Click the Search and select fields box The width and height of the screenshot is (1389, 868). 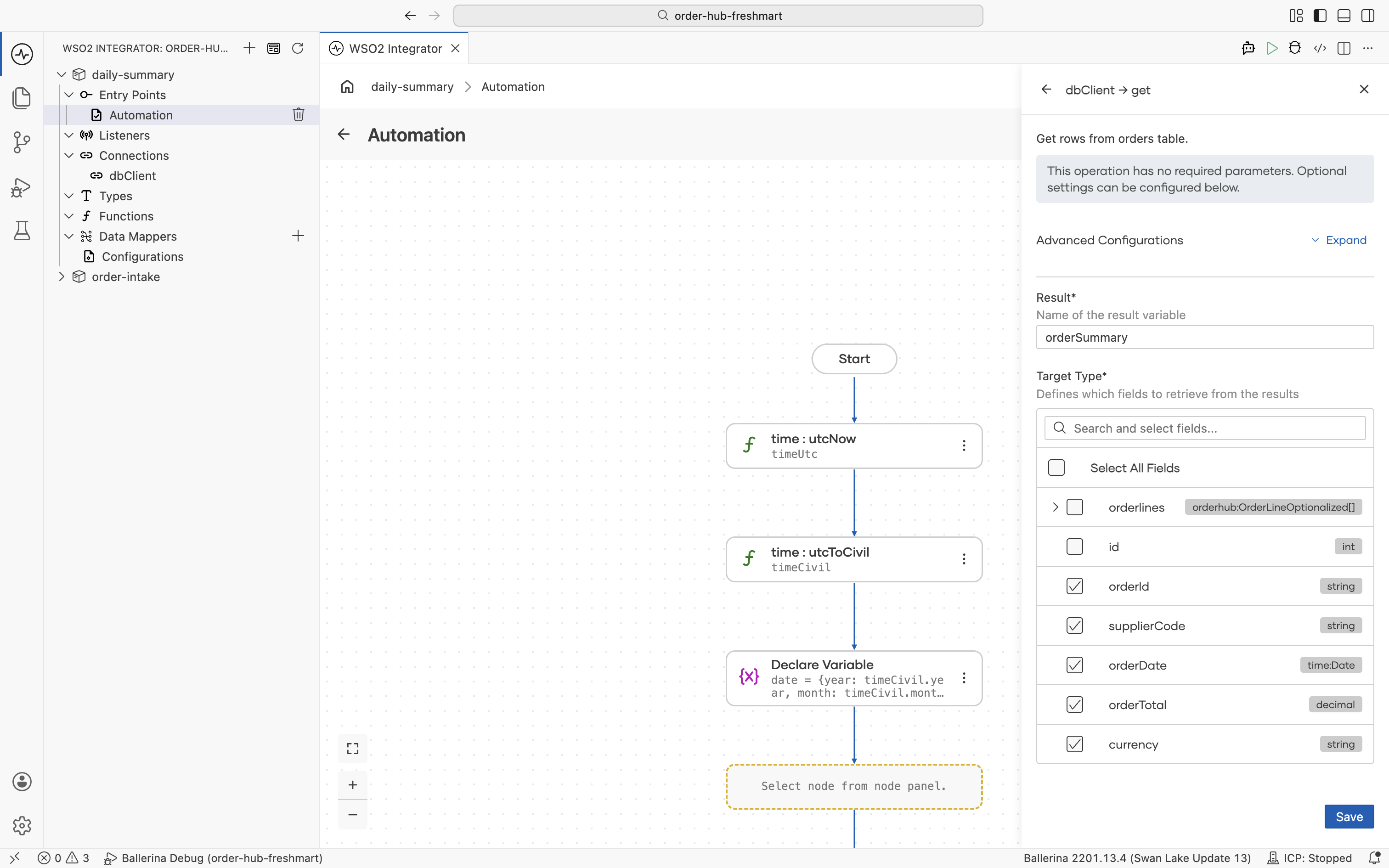click(x=1205, y=428)
